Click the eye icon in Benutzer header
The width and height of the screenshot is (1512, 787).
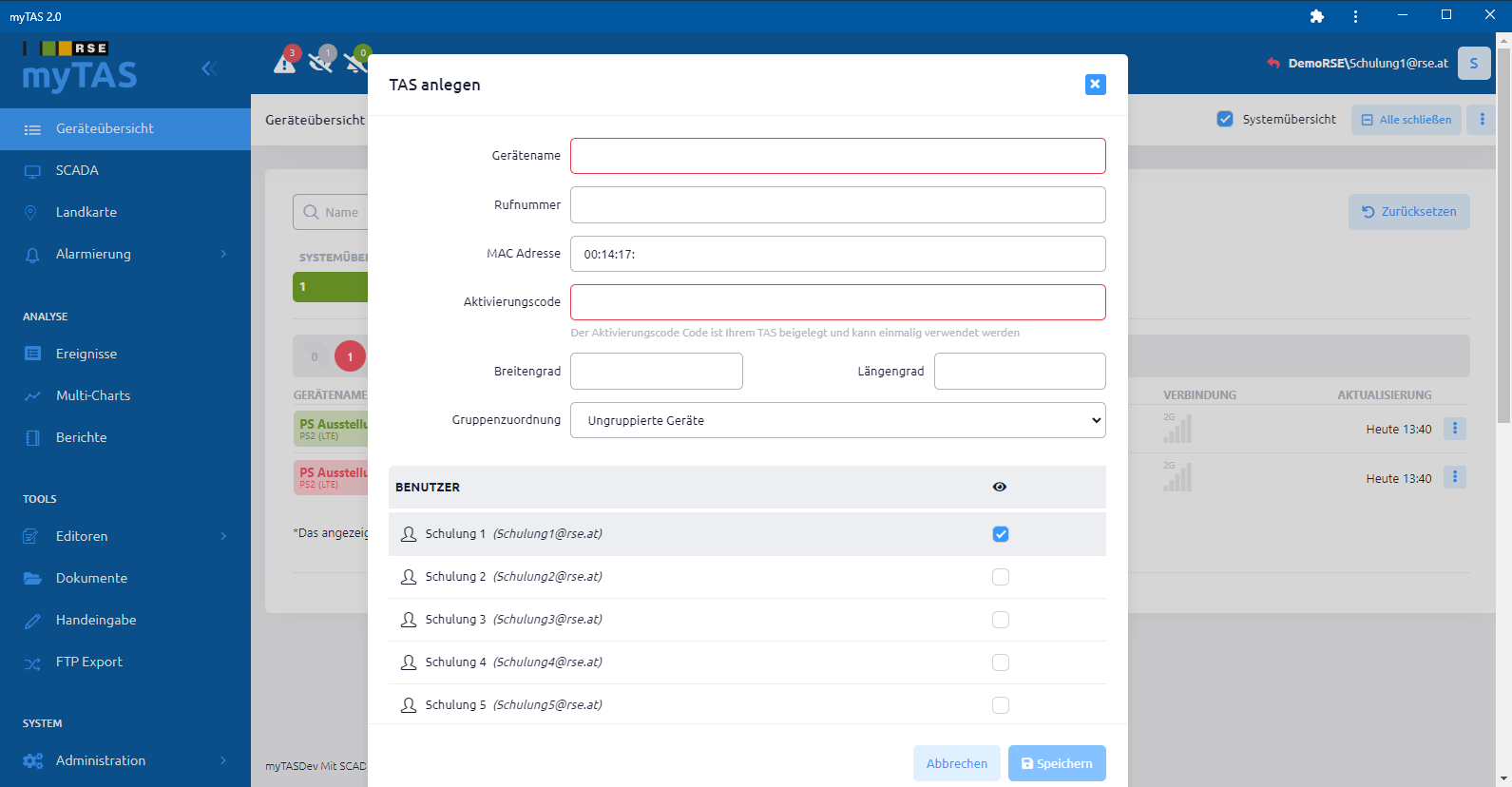[1000, 487]
